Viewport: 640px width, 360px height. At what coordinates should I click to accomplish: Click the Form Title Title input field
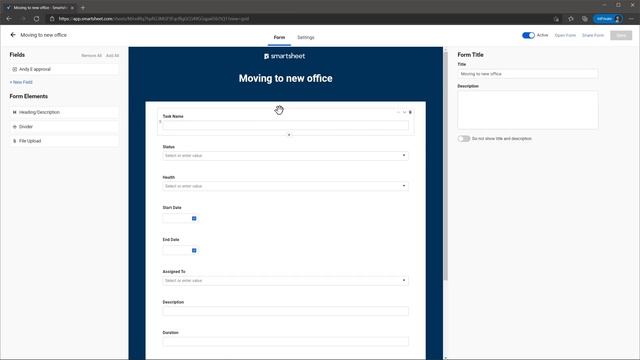[x=527, y=74]
